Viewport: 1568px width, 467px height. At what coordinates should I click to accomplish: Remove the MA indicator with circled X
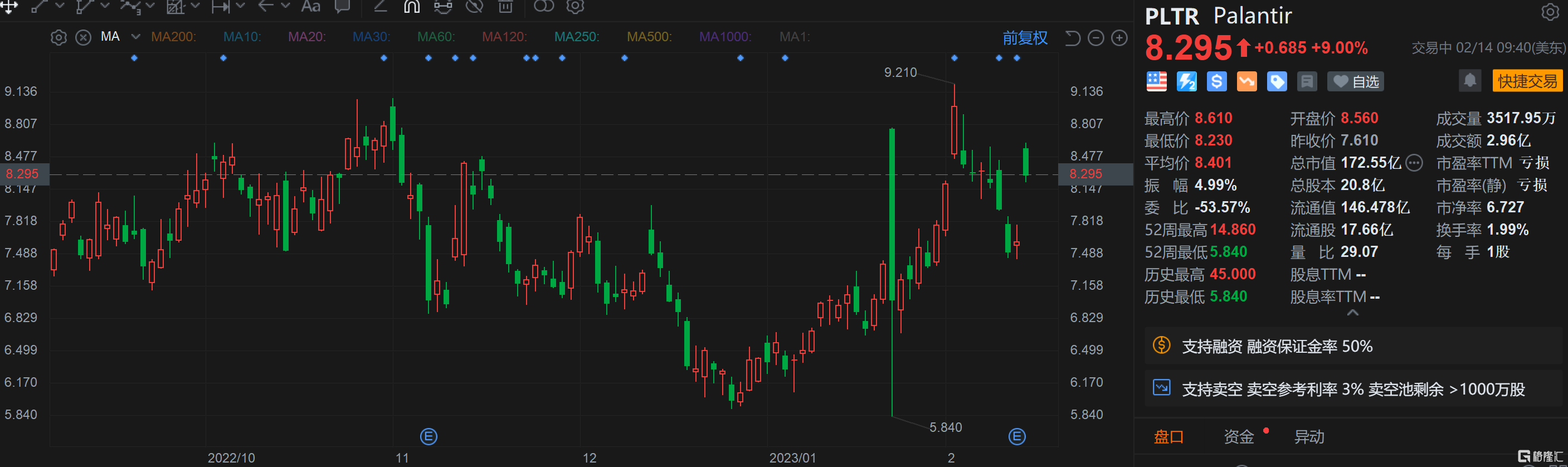click(84, 37)
